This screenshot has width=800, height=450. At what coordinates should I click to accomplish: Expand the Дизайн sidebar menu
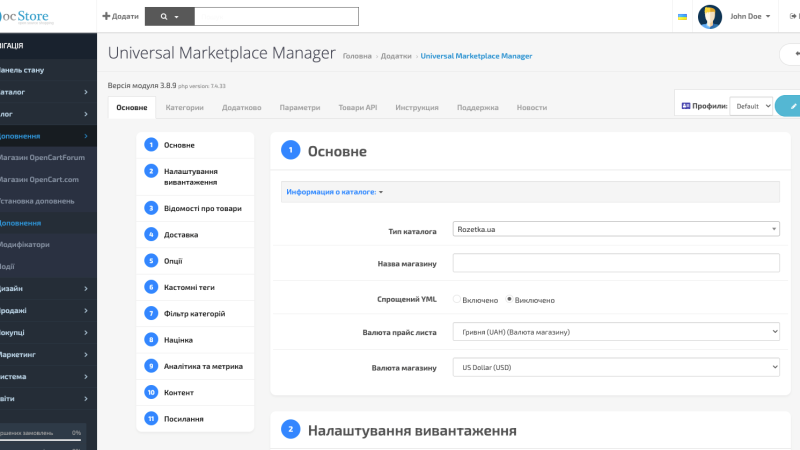[48, 288]
